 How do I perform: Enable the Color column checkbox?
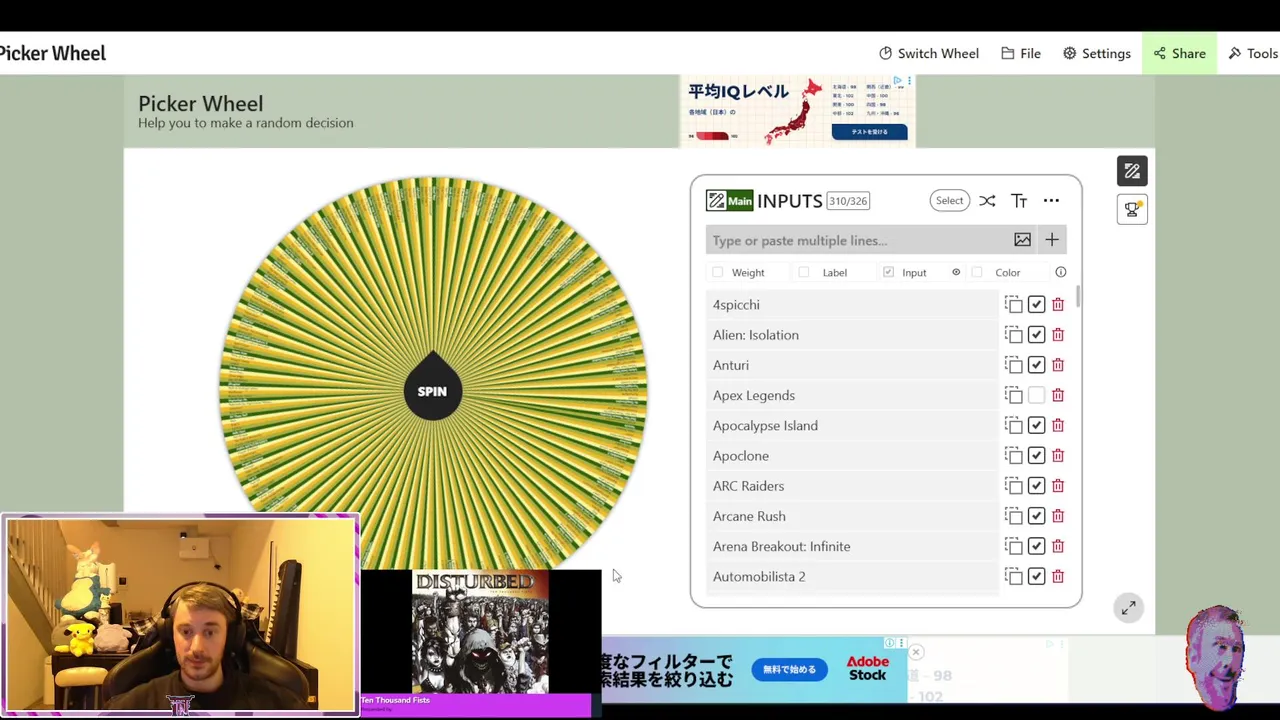pos(977,272)
